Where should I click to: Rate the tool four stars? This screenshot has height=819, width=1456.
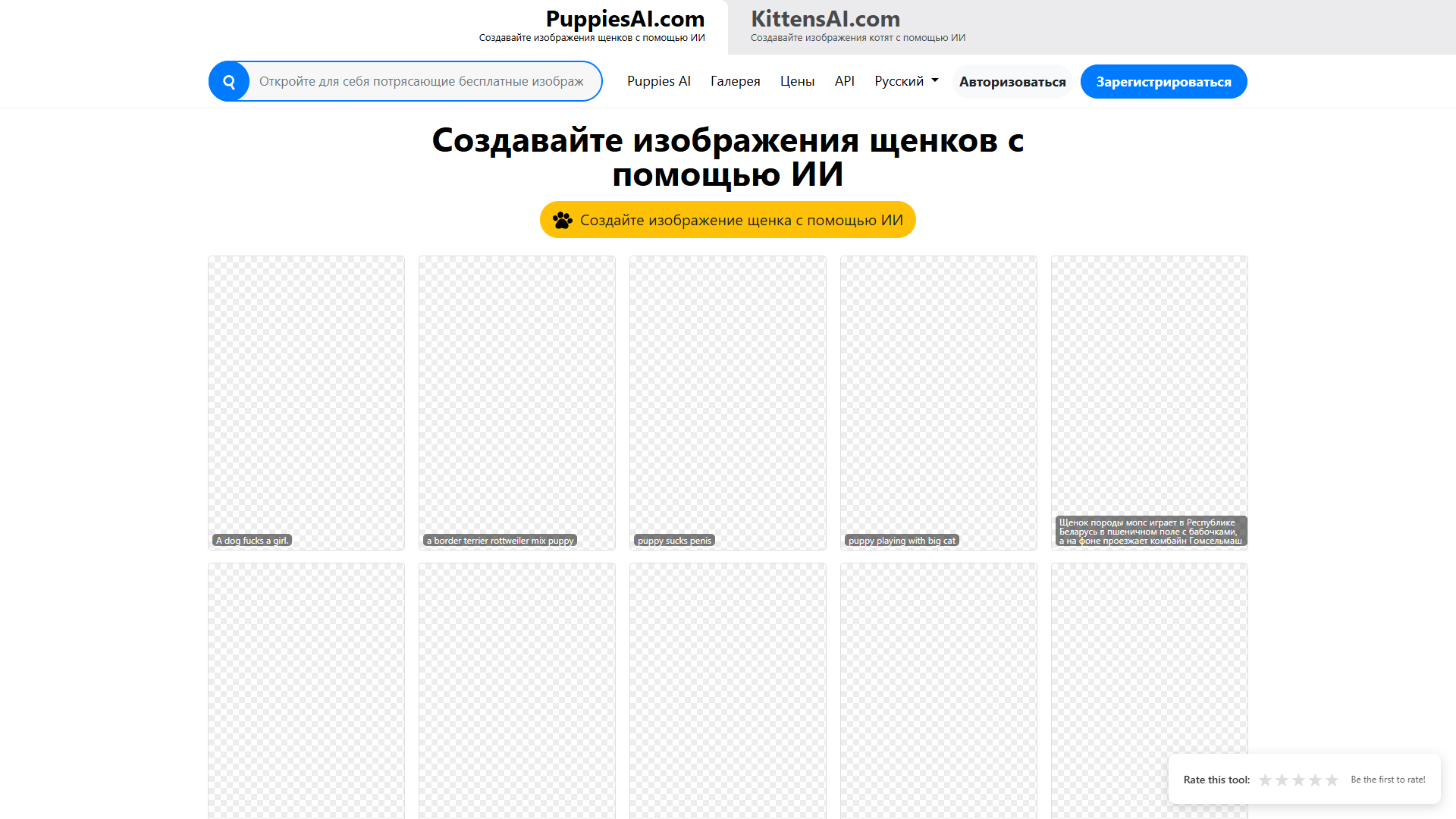pos(1315,780)
